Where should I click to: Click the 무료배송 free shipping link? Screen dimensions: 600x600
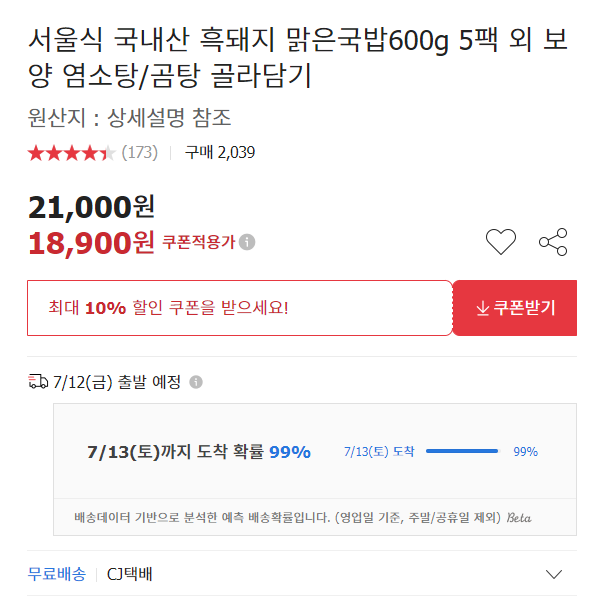pyautogui.click(x=57, y=574)
